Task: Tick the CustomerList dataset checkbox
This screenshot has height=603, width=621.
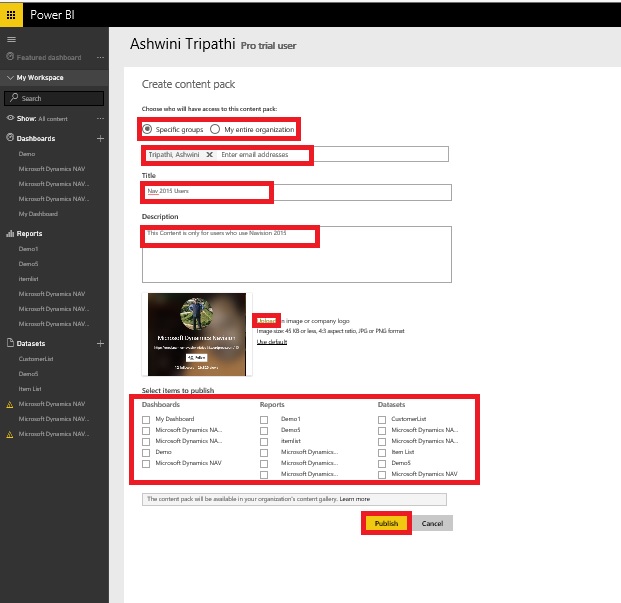Action: (383, 419)
